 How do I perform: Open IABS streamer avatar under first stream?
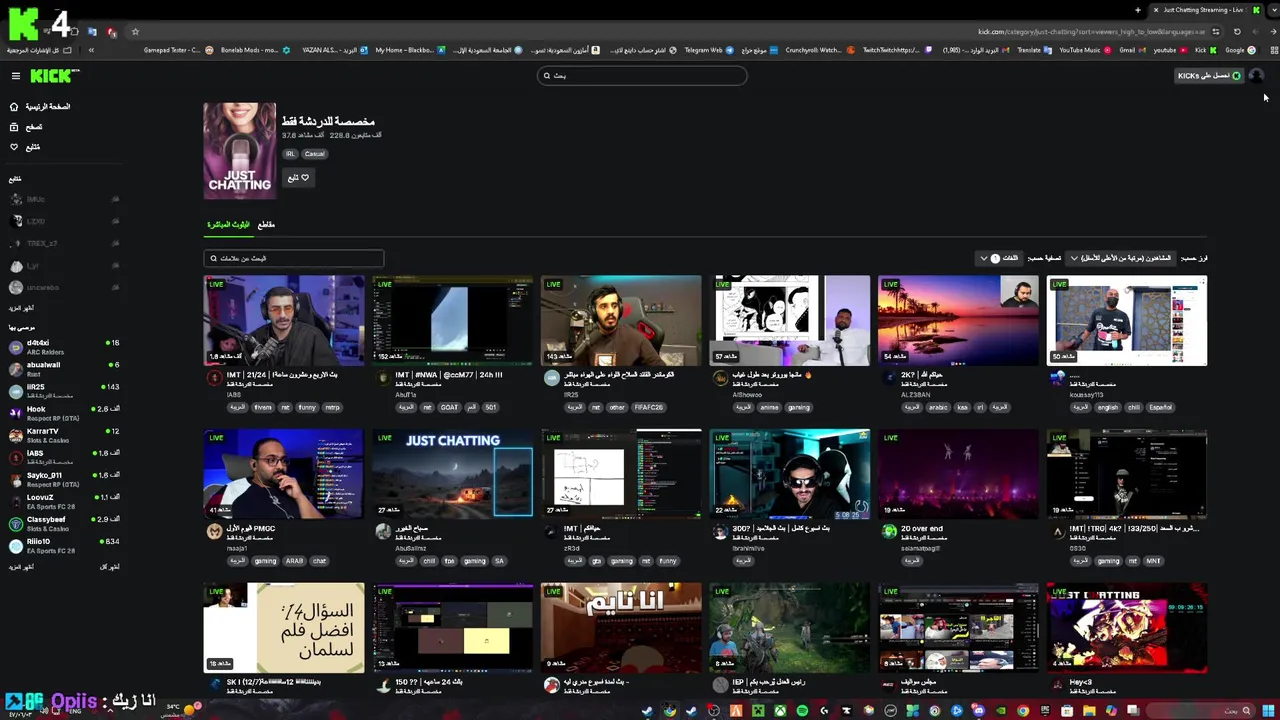click(x=215, y=378)
